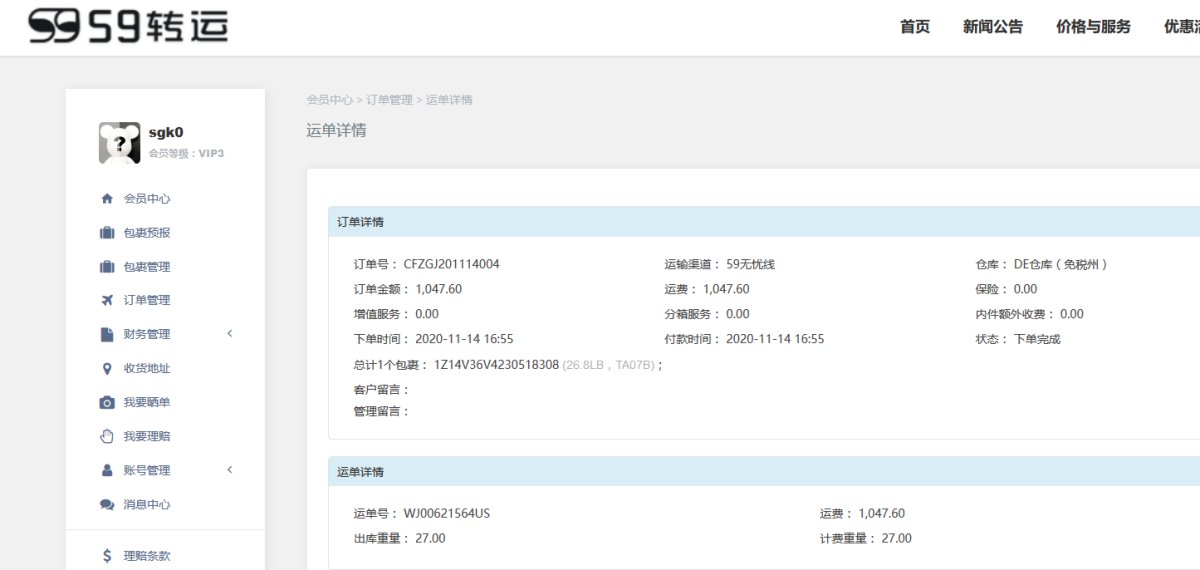Image resolution: width=1200 pixels, height=570 pixels.
Task: Go to 包裹预报 in the sidebar
Action: tap(147, 233)
